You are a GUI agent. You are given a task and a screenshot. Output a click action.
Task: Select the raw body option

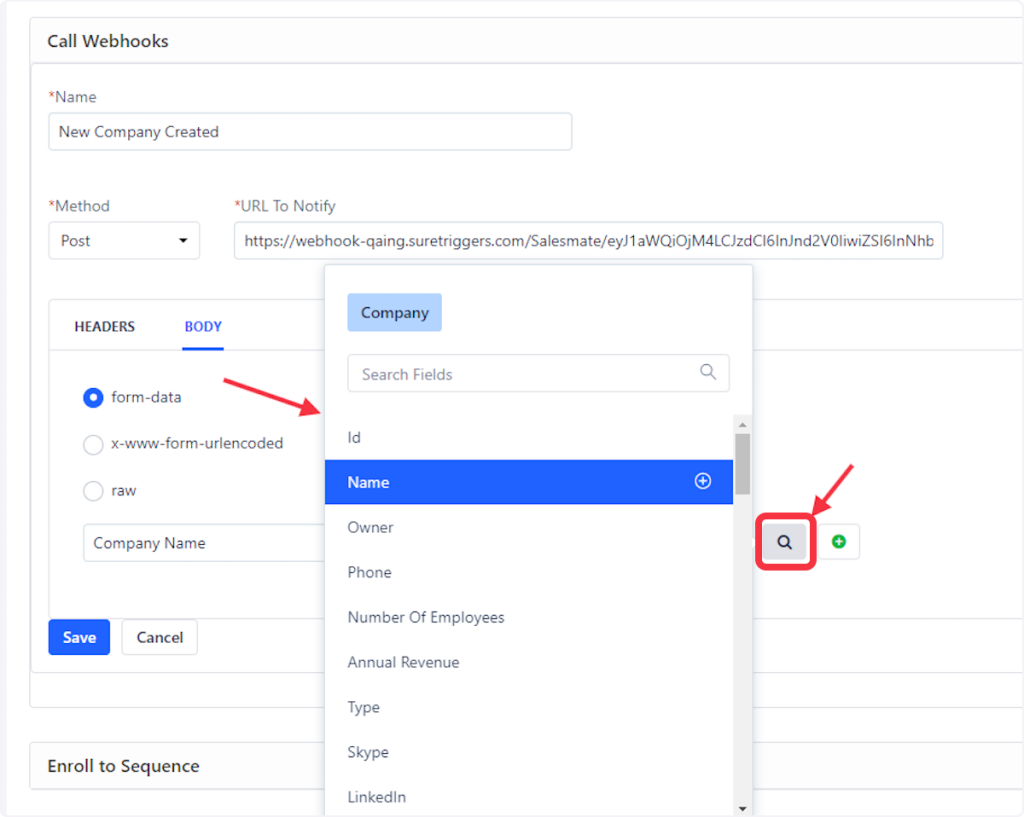(93, 491)
